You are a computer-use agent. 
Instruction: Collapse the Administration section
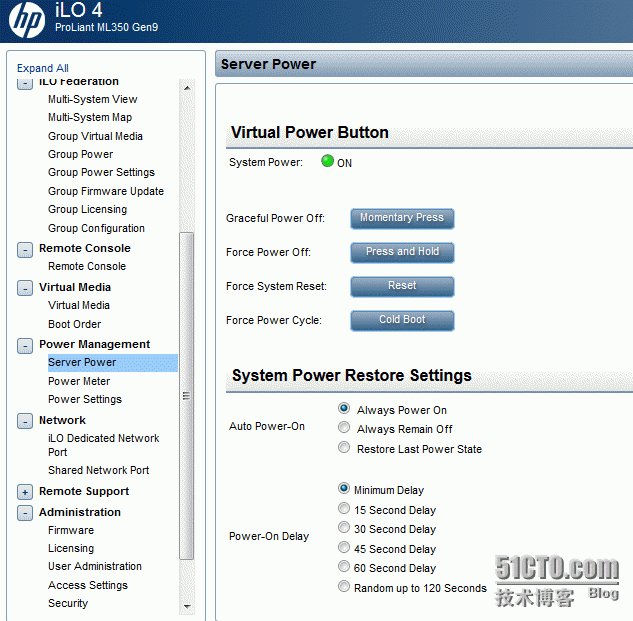25,513
